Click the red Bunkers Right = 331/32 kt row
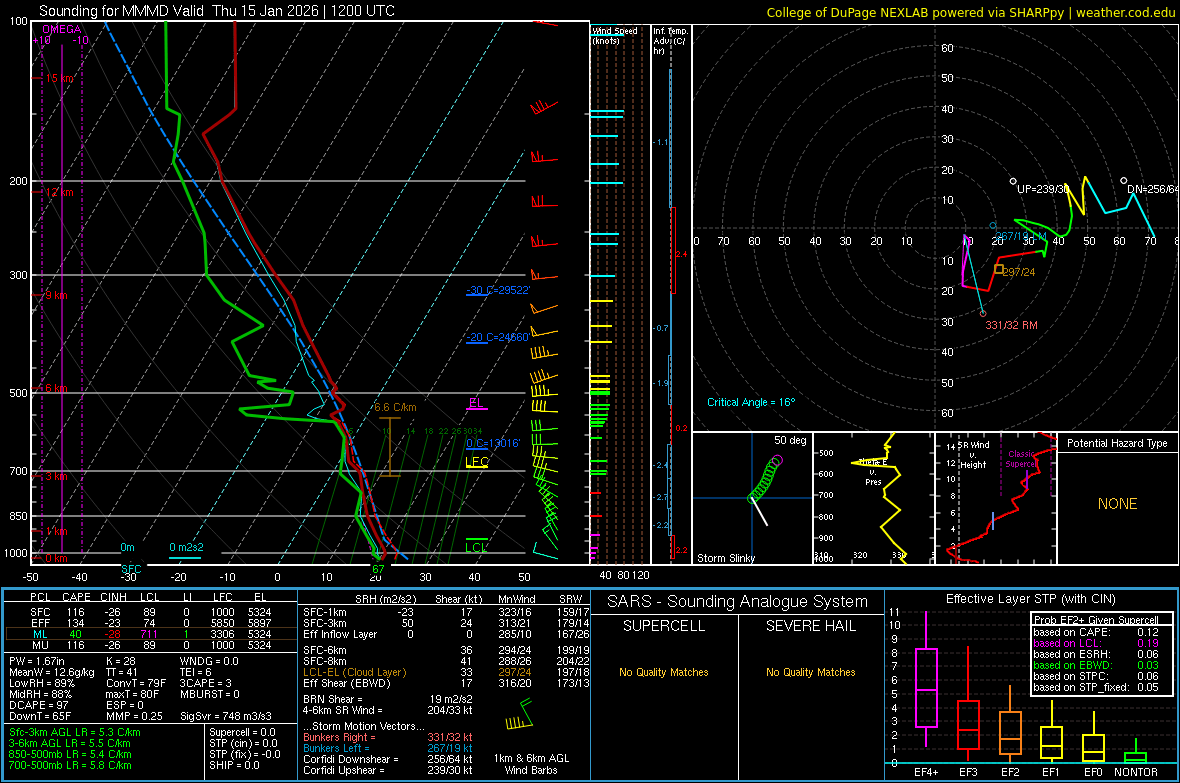Image resolution: width=1180 pixels, height=783 pixels. [x=388, y=737]
